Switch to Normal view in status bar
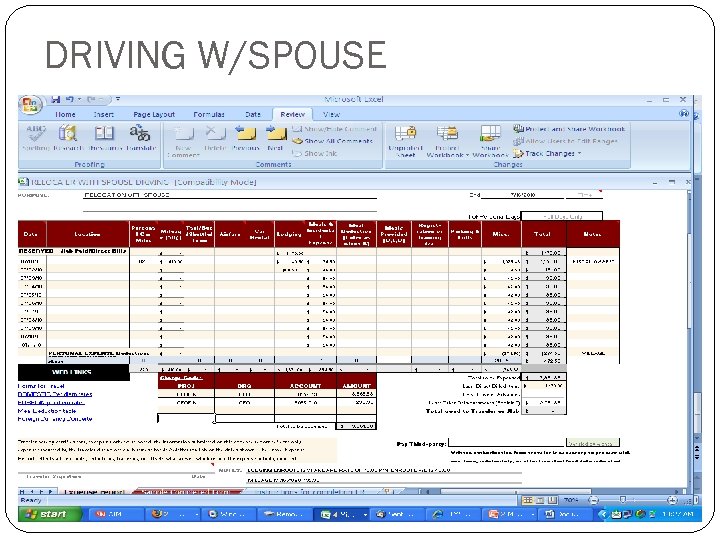 tap(528, 500)
